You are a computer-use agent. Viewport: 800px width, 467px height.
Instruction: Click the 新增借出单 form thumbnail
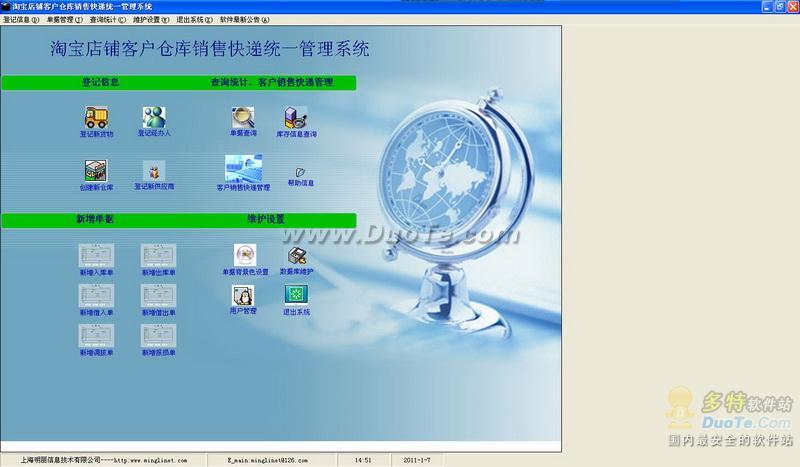(158, 296)
